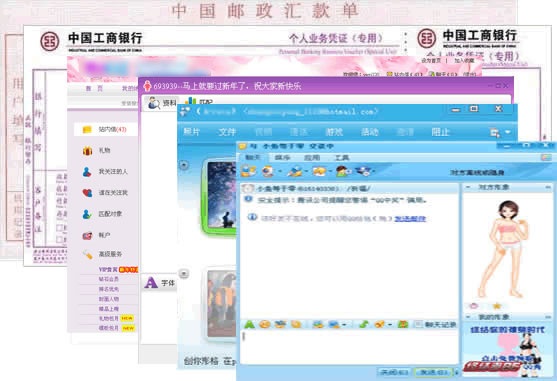Click MSN lower display picture thumbnail
The height and width of the screenshot is (381, 557).
[x=220, y=305]
